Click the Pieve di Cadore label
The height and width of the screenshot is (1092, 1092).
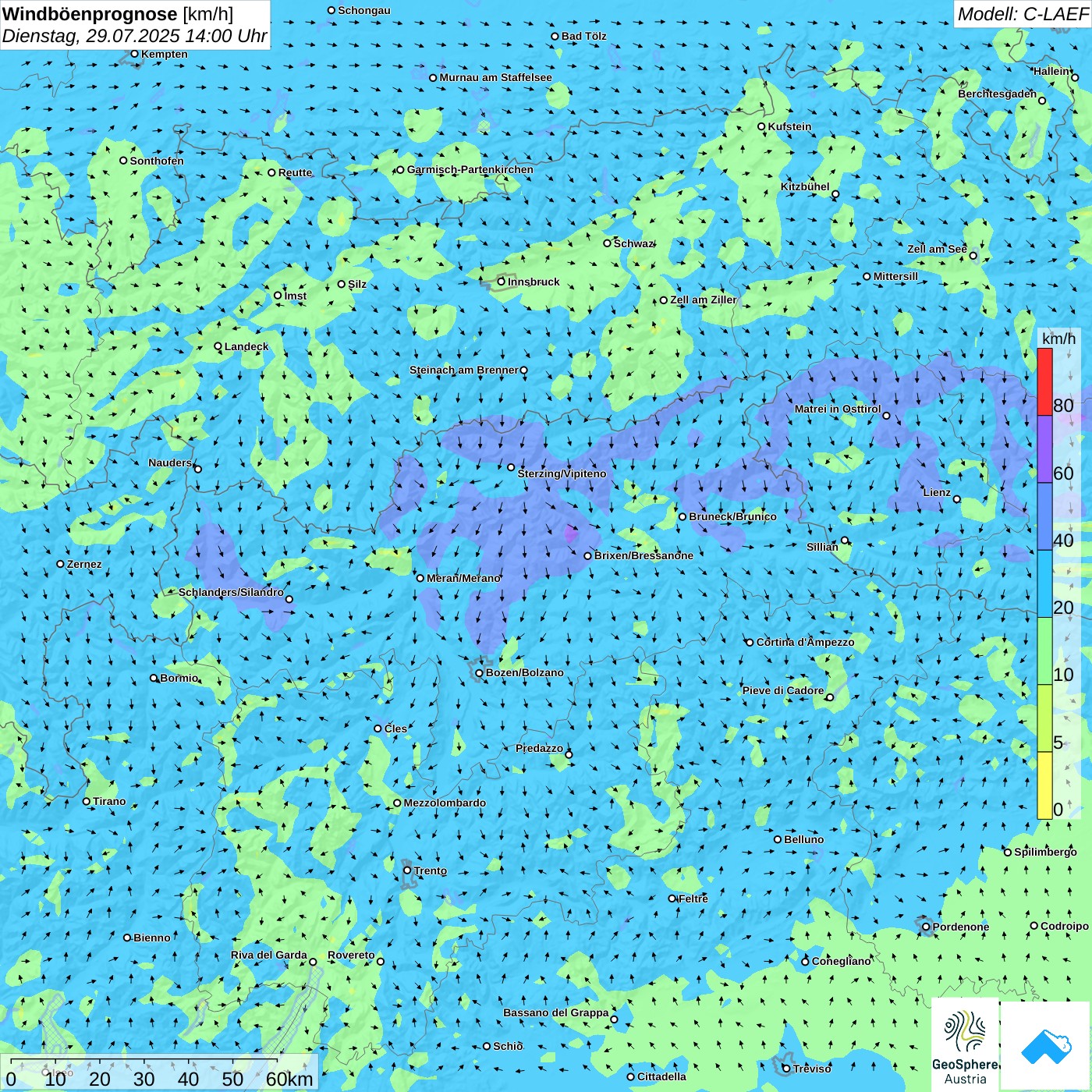tap(783, 690)
